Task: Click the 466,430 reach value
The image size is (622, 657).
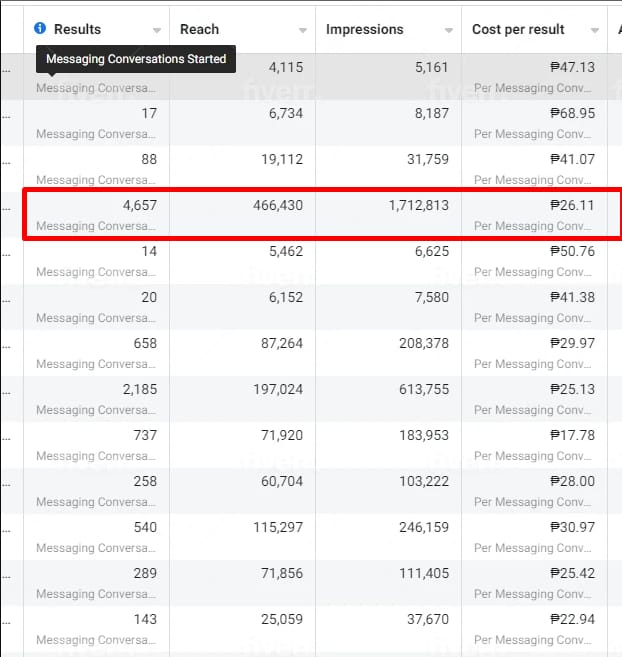Action: (269, 205)
